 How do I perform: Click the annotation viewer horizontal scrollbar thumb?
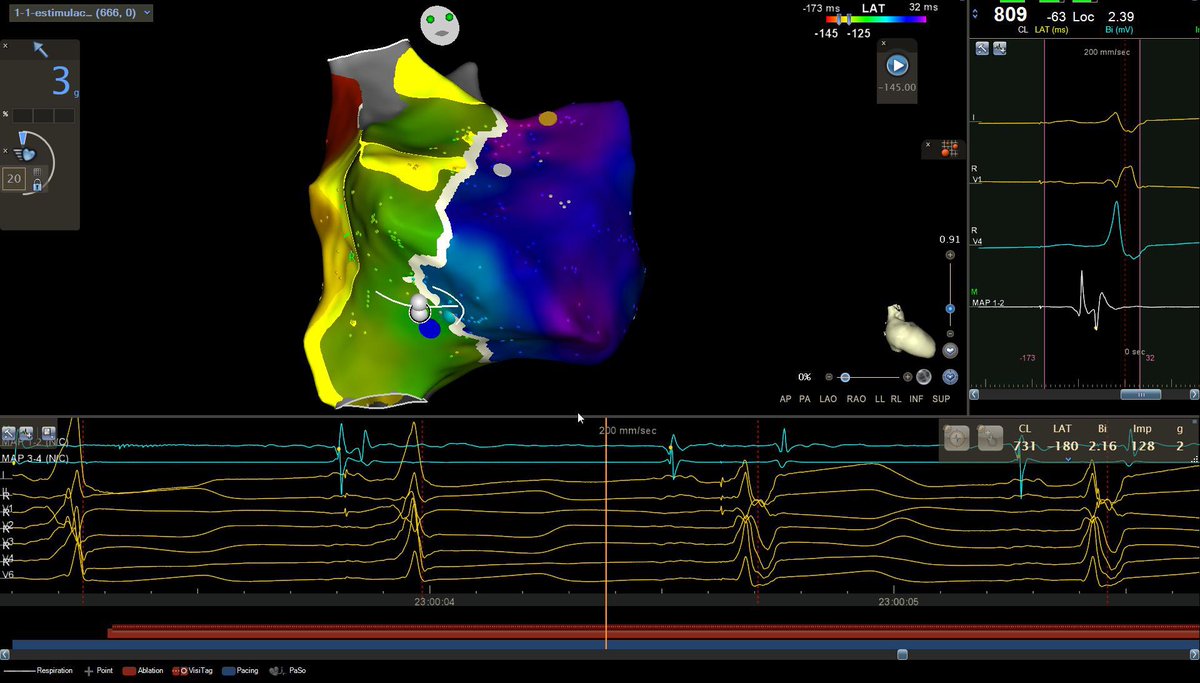click(x=1139, y=395)
